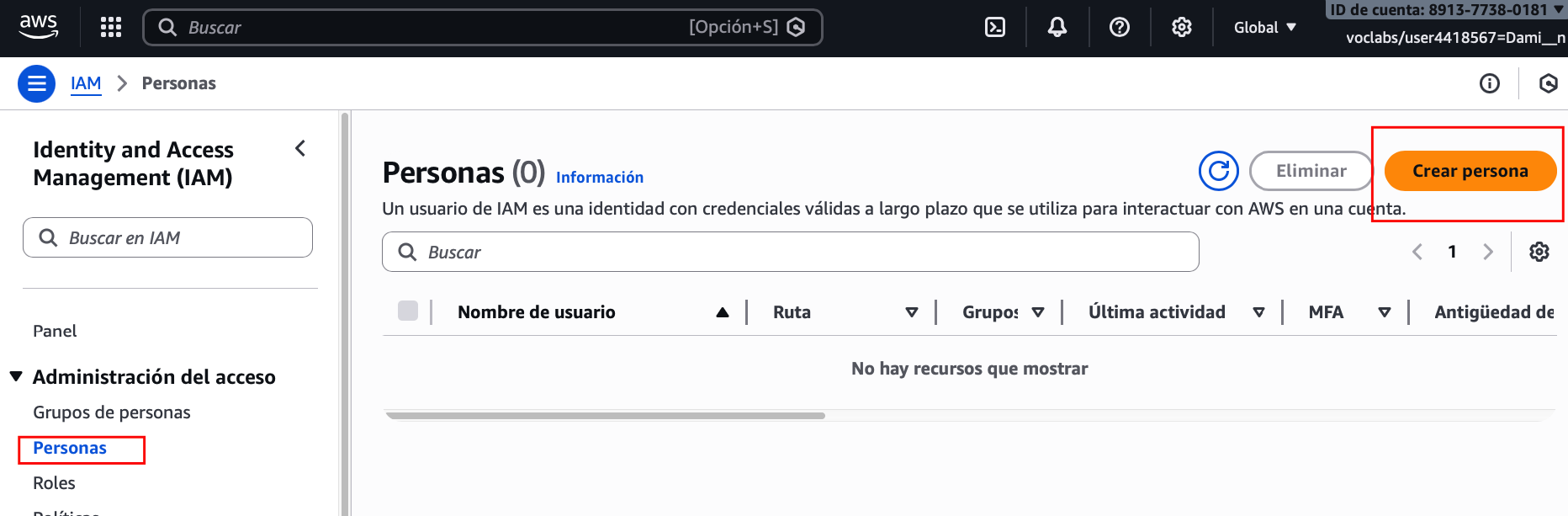Open the settings gear in top navigation
This screenshot has height=516, width=1568.
(1182, 27)
